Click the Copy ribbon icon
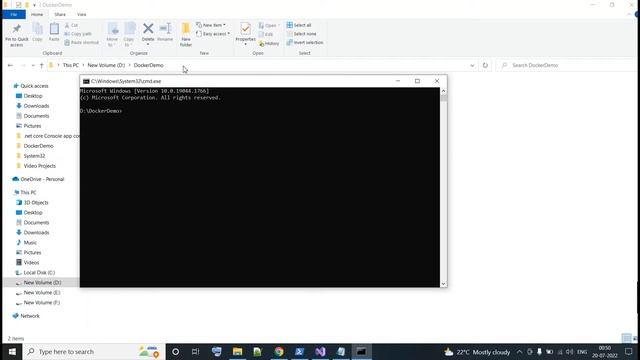The height and width of the screenshot is (360, 640). tap(37, 32)
